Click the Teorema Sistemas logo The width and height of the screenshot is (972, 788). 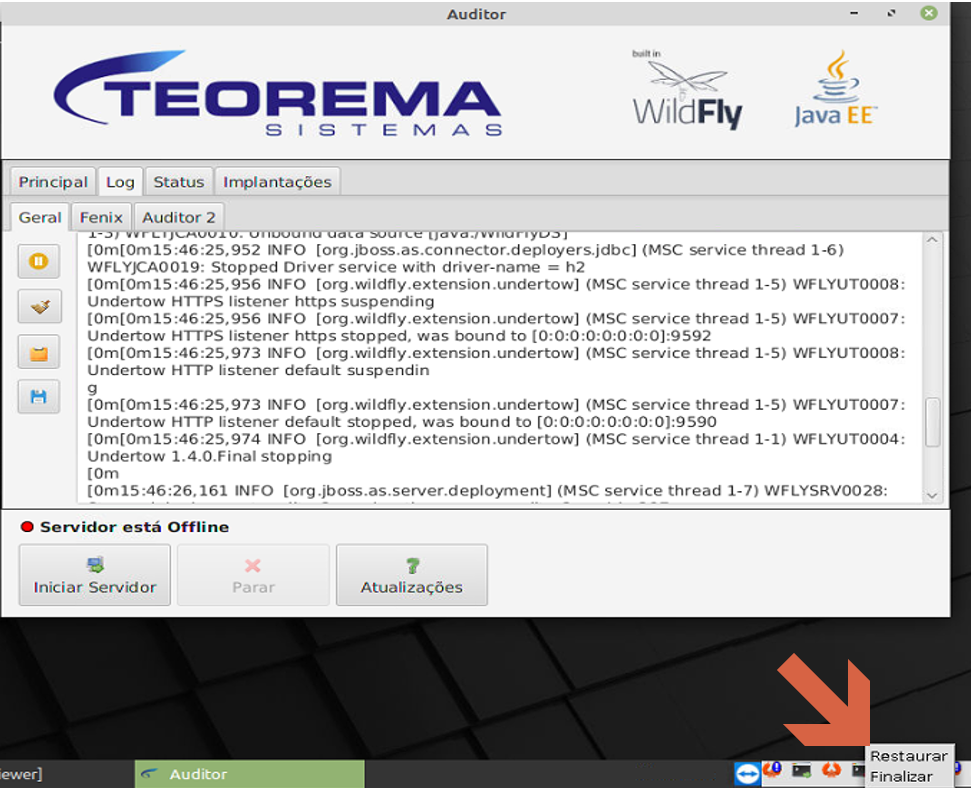pos(278,94)
